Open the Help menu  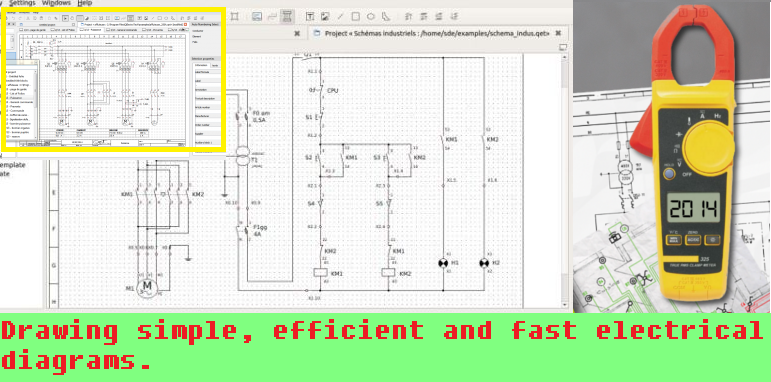click(85, 3)
